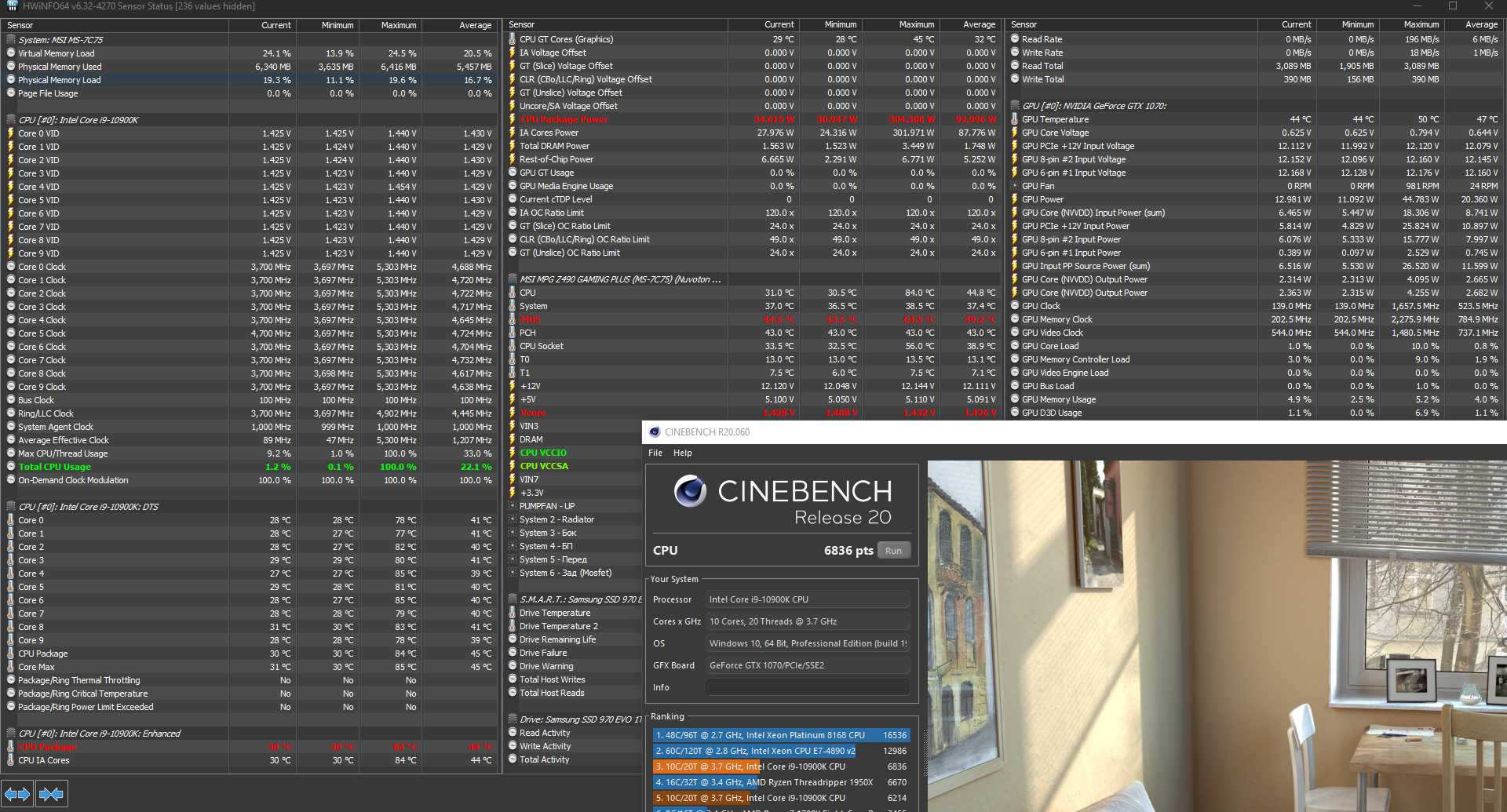Click the thermometer icon beside GPU Temperature
1507x812 pixels.
point(1015,119)
